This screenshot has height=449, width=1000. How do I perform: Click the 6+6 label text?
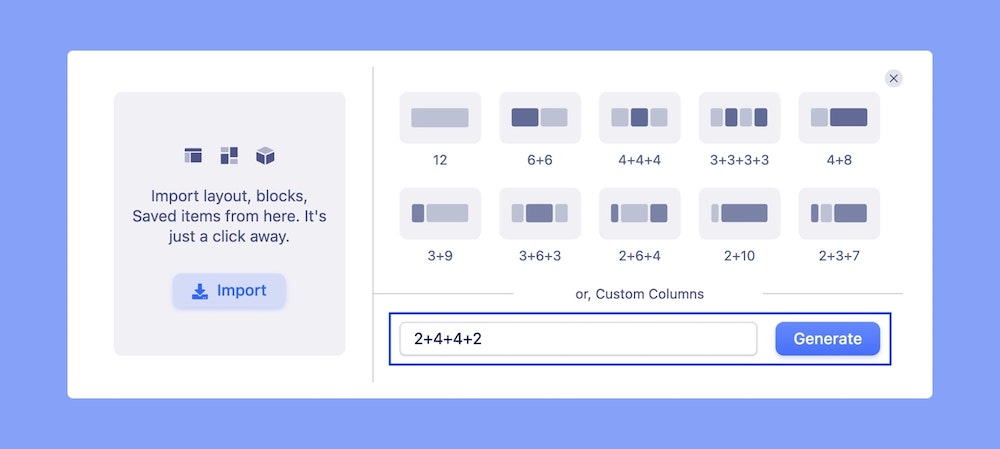[x=540, y=160]
